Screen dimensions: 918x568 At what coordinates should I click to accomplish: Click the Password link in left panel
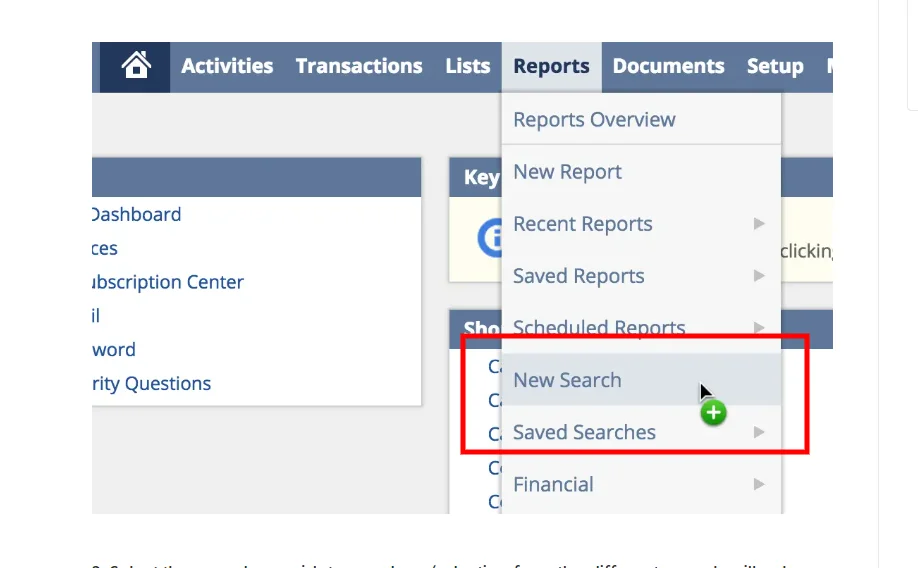point(114,350)
